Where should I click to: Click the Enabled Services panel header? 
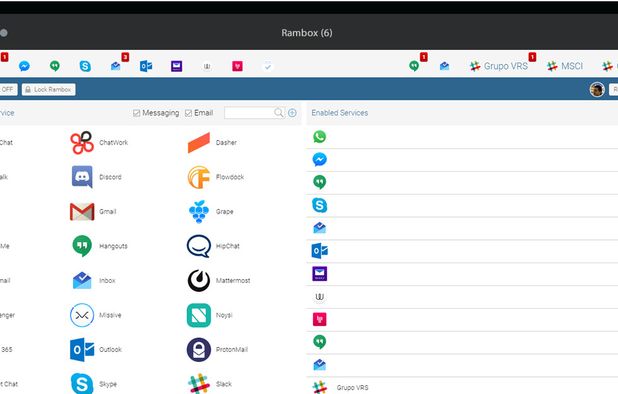pos(462,113)
